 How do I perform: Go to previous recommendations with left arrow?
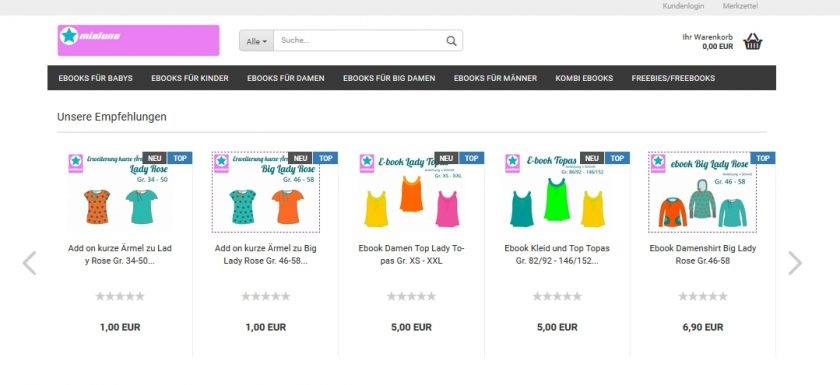29,263
